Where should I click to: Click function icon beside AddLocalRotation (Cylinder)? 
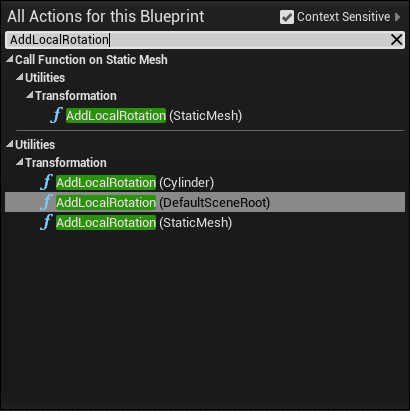46,182
